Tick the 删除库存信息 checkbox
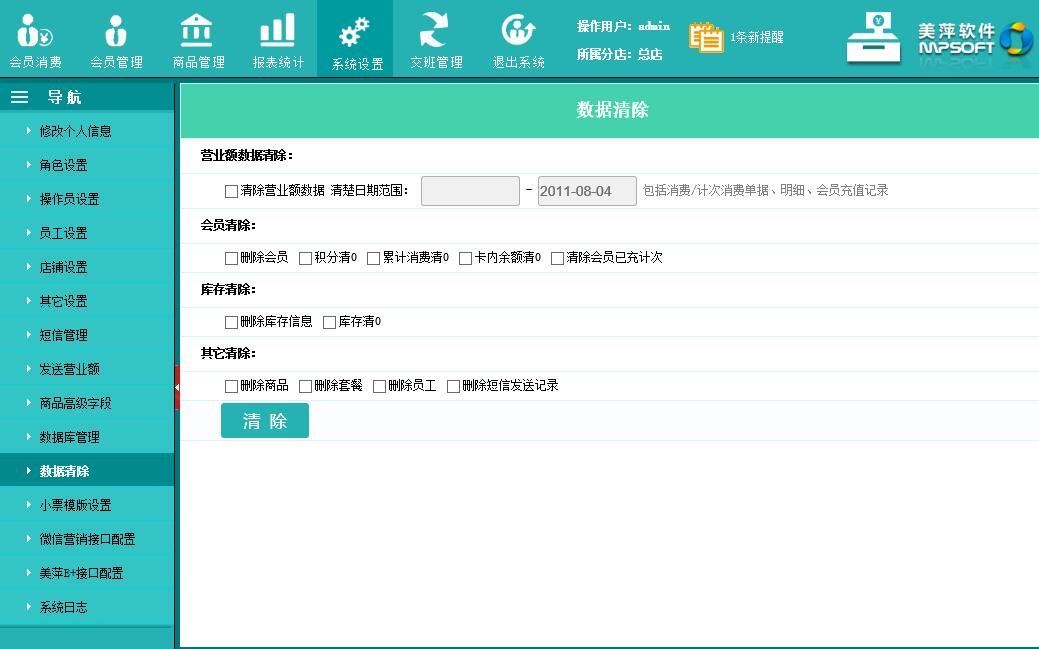Screen dimensions: 1039x649 232,322
